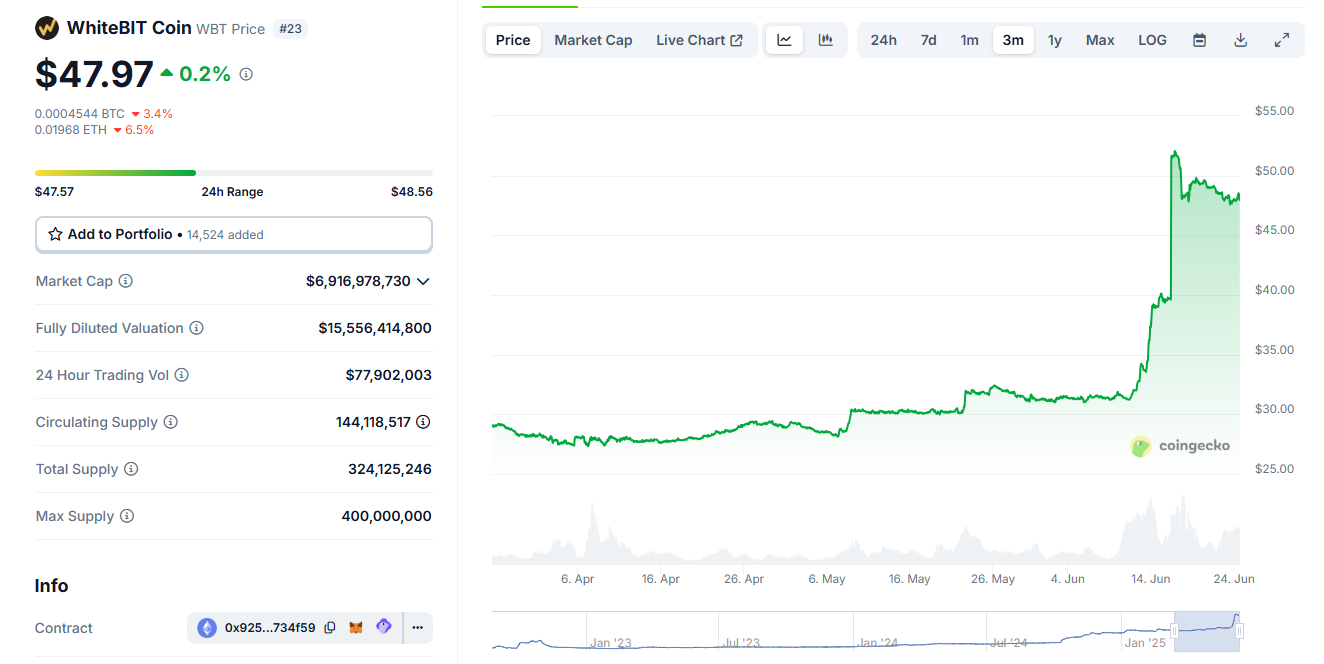1324x664 pixels.
Task: Click the Max Supply info icon
Action: coord(127,516)
